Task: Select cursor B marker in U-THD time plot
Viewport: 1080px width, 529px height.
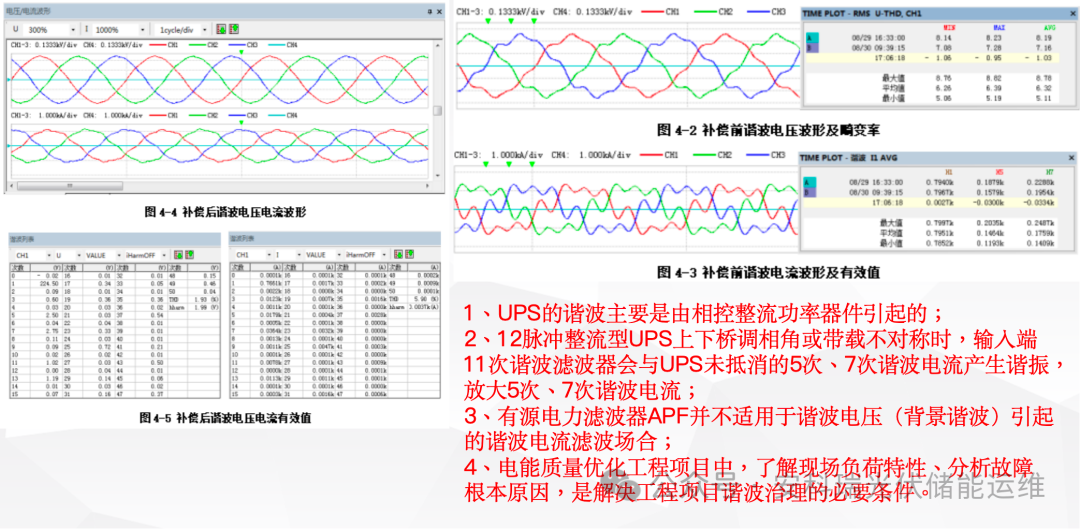Action: (812, 48)
